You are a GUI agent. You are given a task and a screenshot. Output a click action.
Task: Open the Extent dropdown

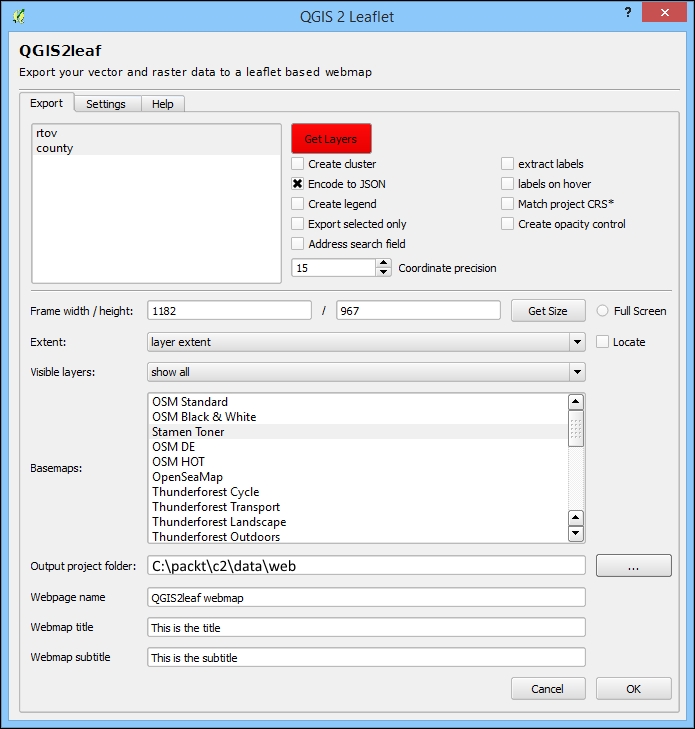pos(366,342)
